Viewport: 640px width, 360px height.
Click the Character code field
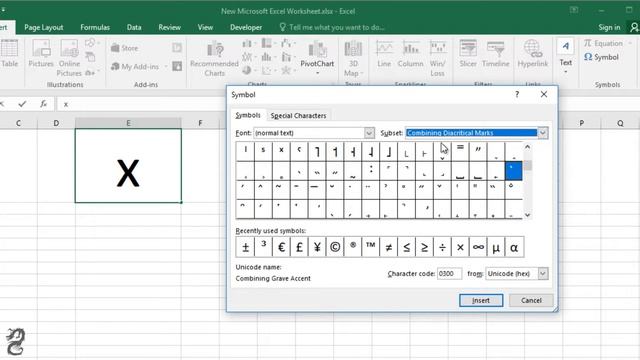point(449,273)
